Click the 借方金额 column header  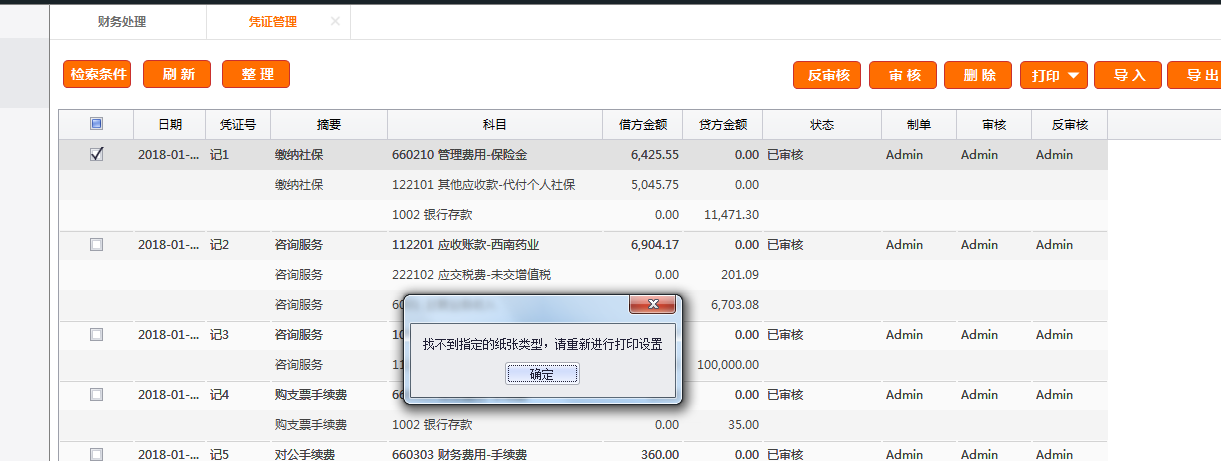coord(643,125)
